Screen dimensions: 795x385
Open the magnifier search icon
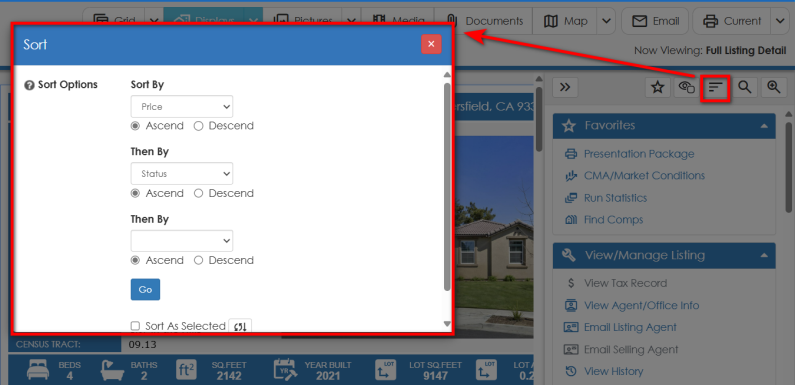pos(744,87)
